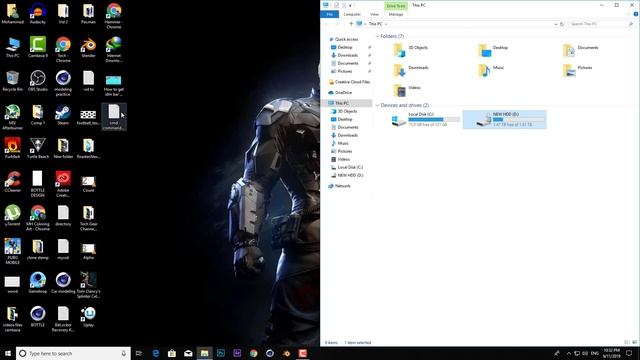This screenshot has height=360, width=640.
Task: Select Adobe Creative Cloud desktop icon
Action: [x=63, y=184]
